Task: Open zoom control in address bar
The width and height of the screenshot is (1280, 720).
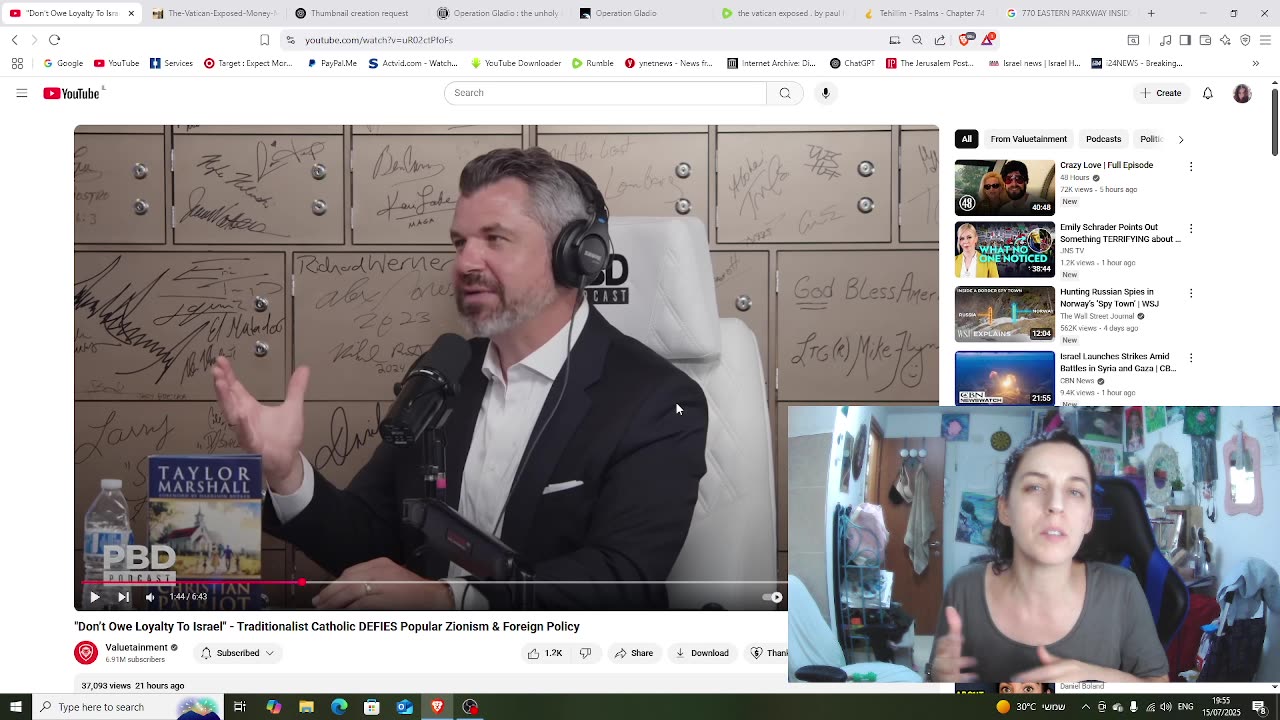Action: [917, 40]
